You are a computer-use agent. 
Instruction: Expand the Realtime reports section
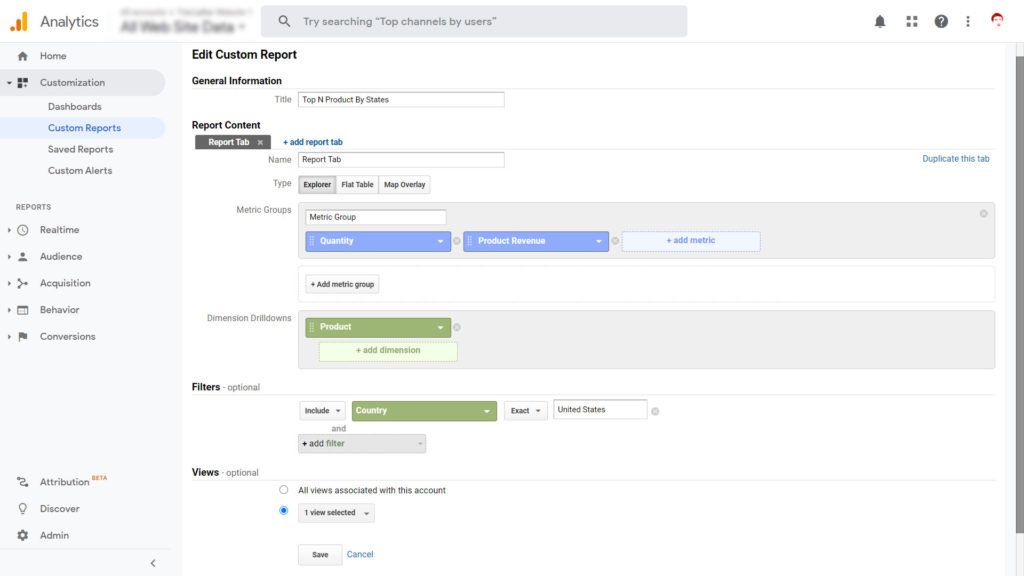point(9,230)
